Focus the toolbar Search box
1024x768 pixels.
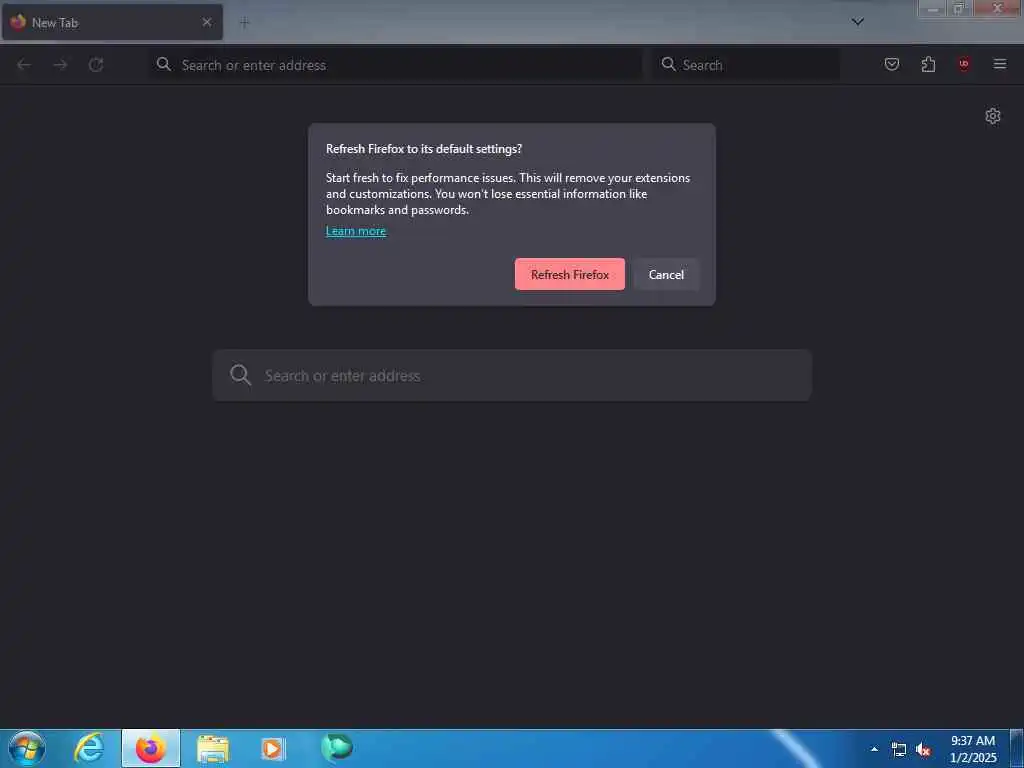746,65
